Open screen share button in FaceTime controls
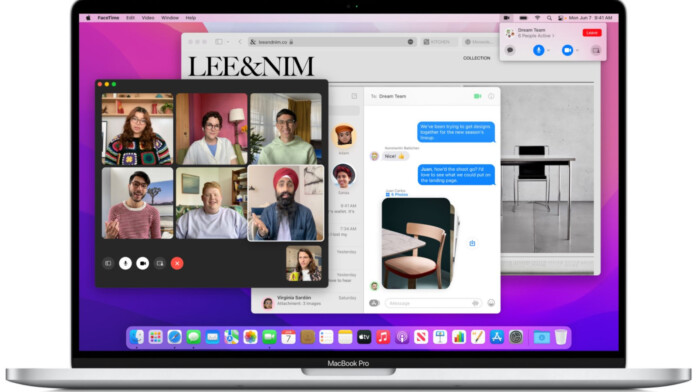 tap(160, 263)
